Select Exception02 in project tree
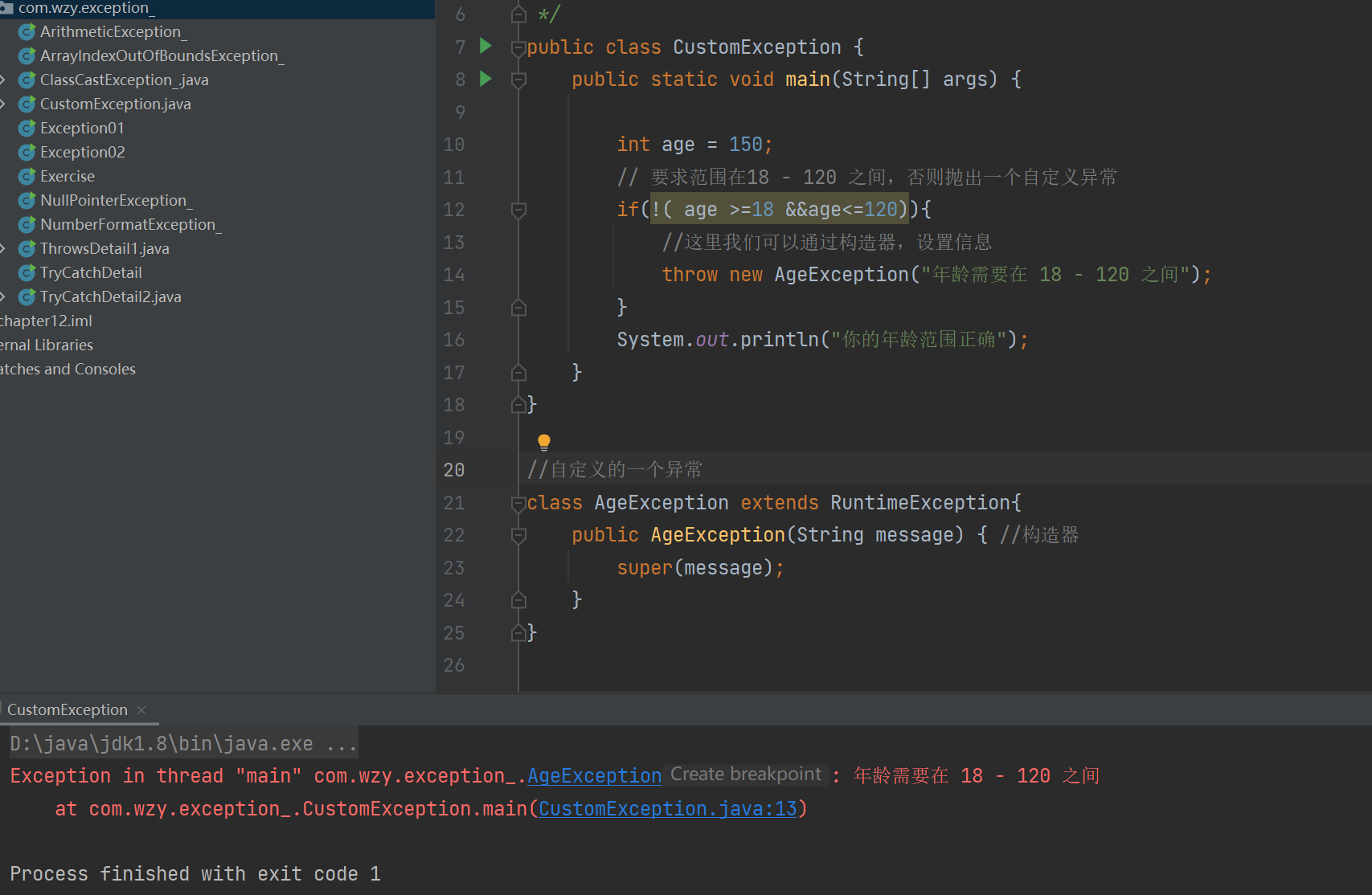 [x=83, y=153]
